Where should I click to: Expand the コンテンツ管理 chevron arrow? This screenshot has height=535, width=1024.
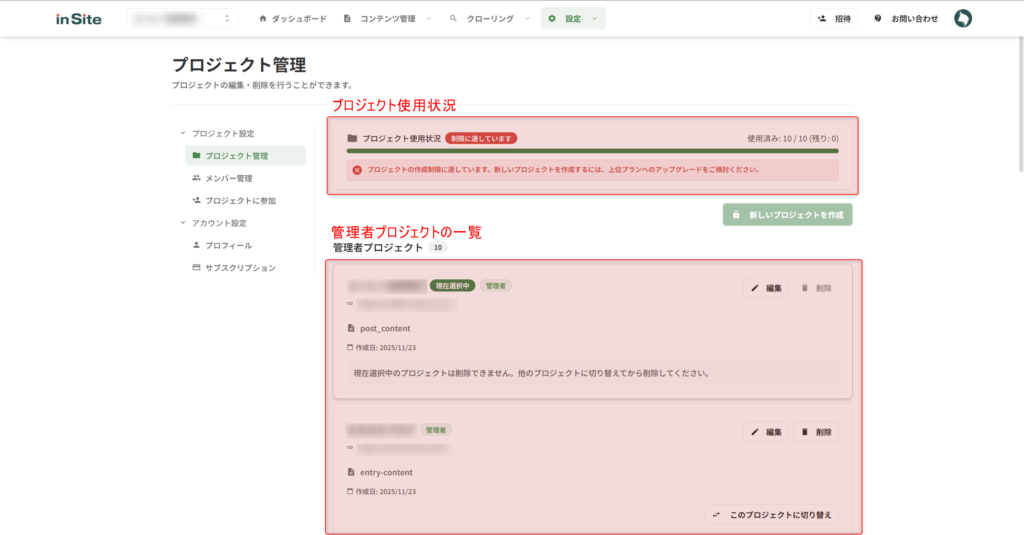pyautogui.click(x=428, y=19)
